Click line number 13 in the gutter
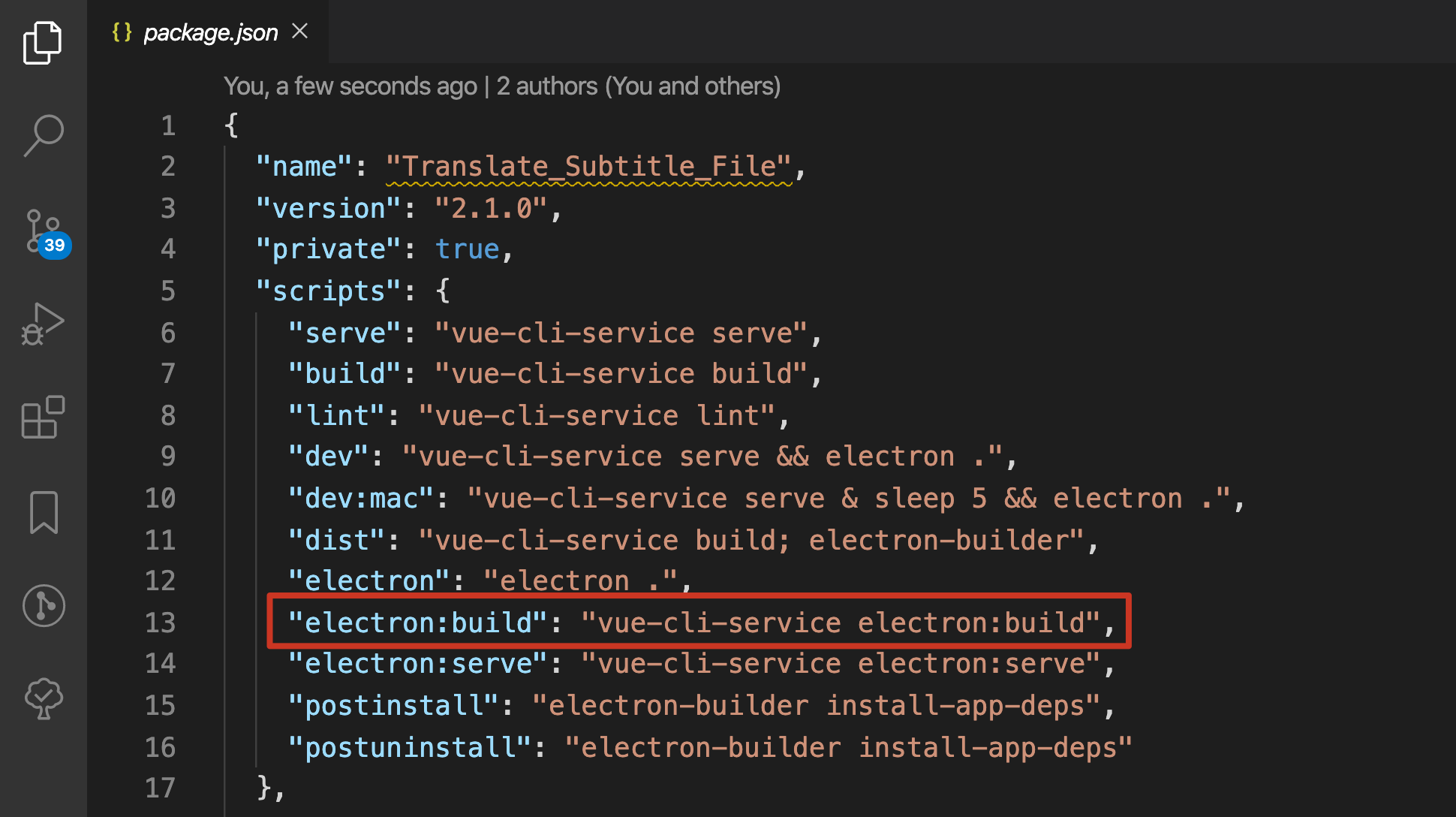 point(161,623)
